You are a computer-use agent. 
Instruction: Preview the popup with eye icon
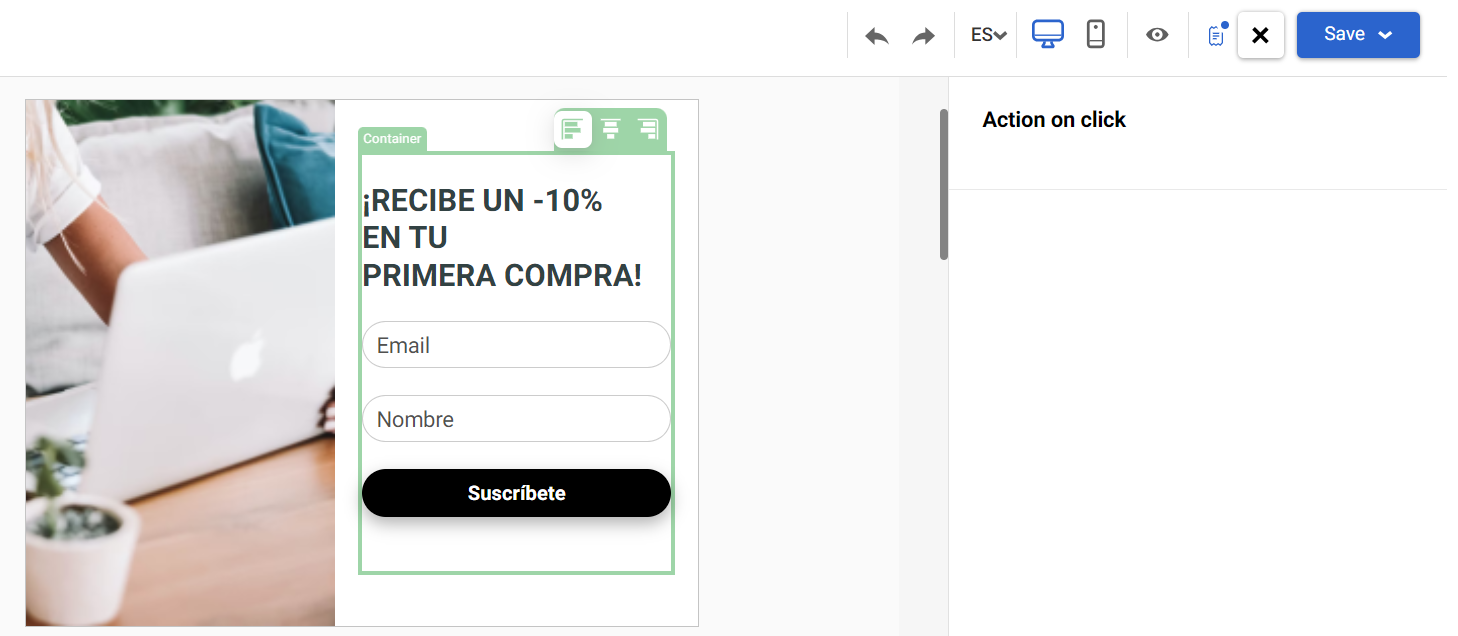point(1157,35)
